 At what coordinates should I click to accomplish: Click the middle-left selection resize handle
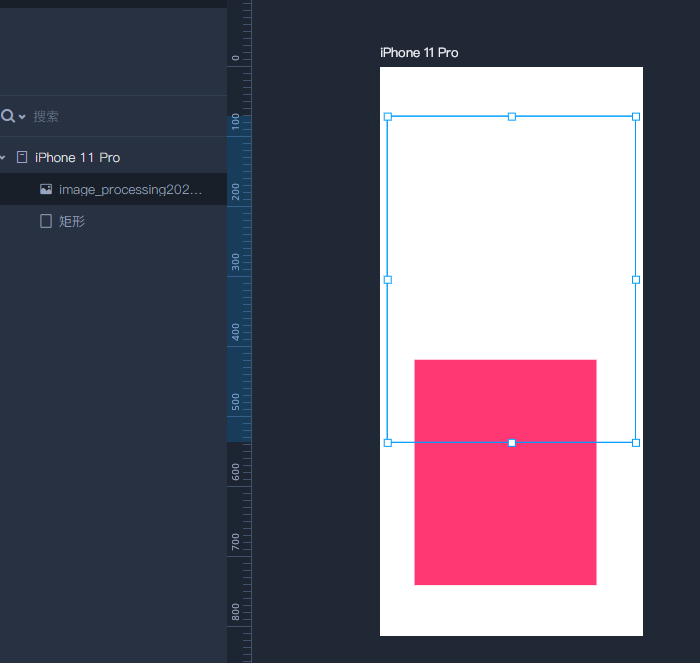click(x=388, y=280)
